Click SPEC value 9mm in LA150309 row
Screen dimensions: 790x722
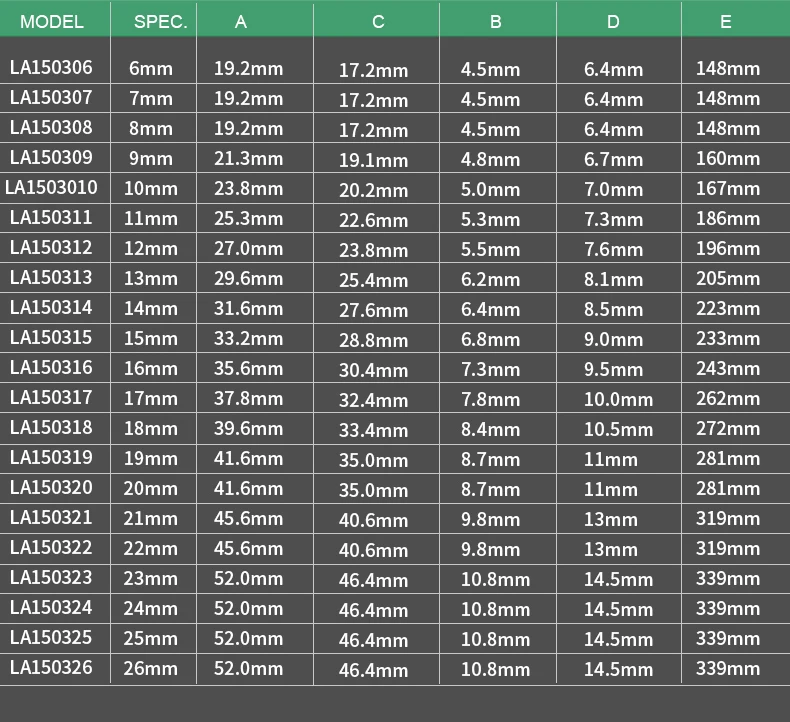pyautogui.click(x=151, y=159)
